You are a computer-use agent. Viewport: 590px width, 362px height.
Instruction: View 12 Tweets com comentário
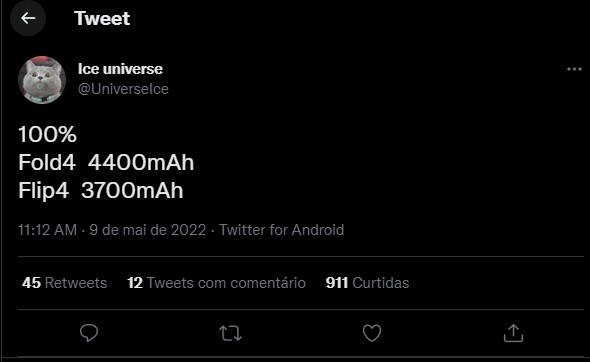coord(216,283)
